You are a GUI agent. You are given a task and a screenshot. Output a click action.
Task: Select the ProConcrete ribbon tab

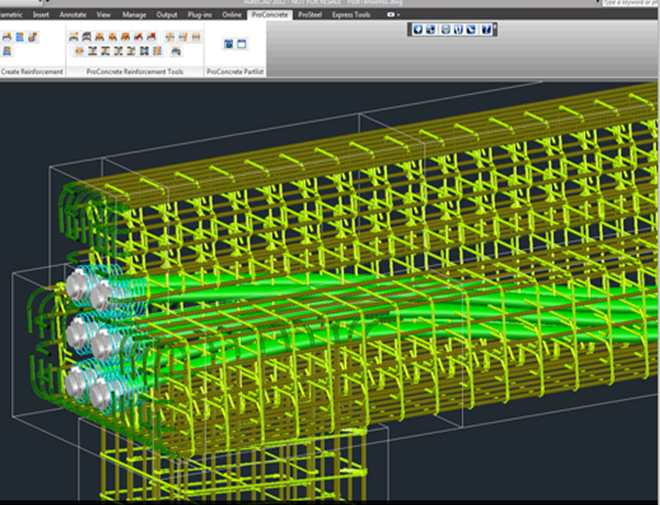pos(270,15)
